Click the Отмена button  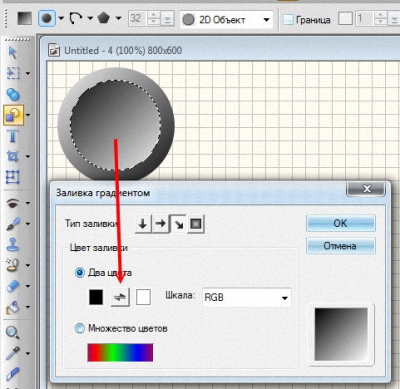pyautogui.click(x=341, y=246)
